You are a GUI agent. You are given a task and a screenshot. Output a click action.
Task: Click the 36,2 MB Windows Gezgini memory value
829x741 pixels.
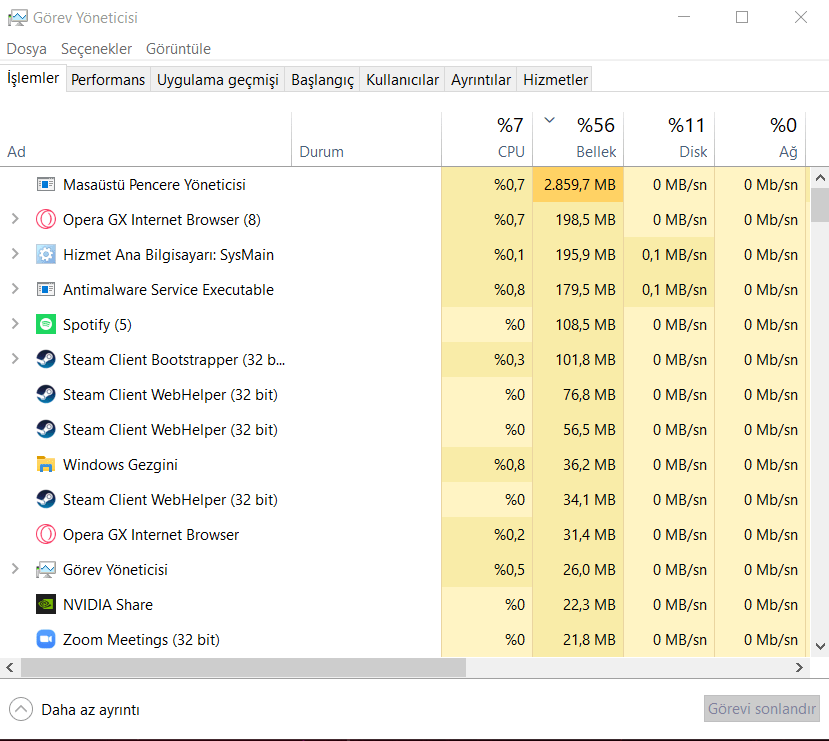pos(589,465)
